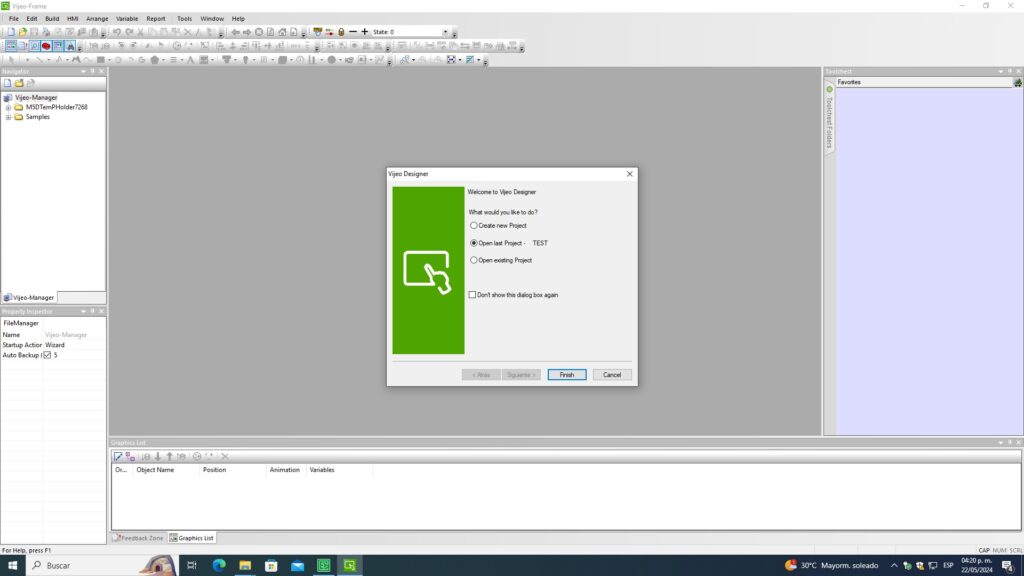The image size is (1024, 576).
Task: Select the Open Project icon in the toolbar
Action: pyautogui.click(x=22, y=30)
